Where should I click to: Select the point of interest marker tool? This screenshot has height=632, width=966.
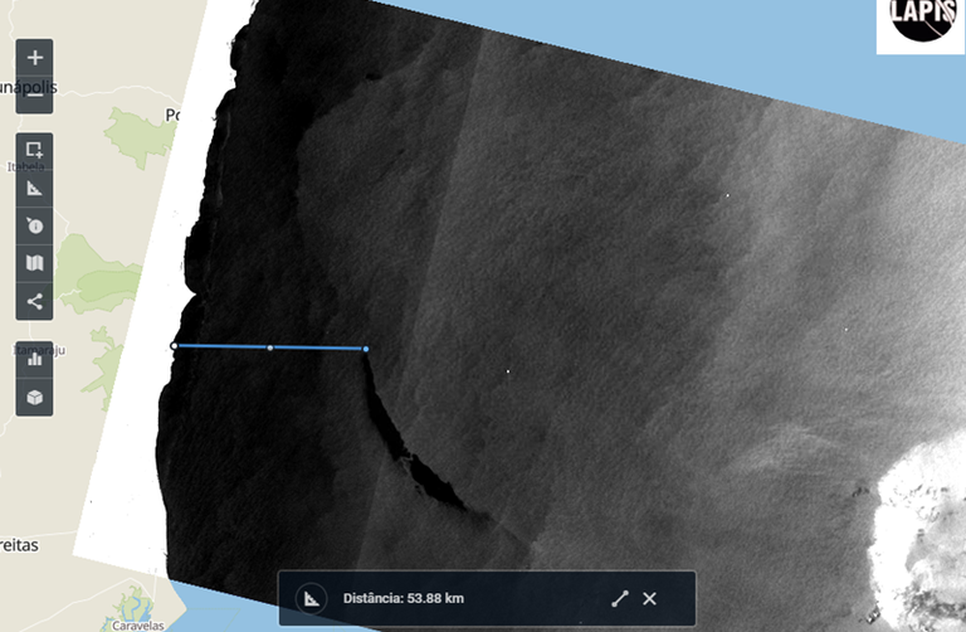(x=34, y=226)
